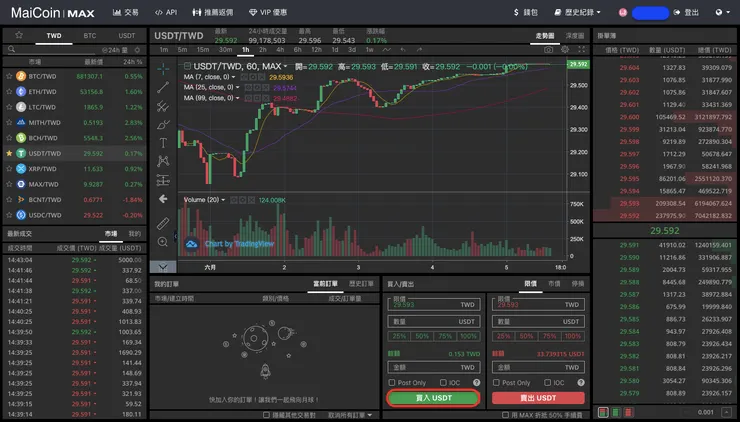Screen dimensions: 740x422
Task: Open USDT/TWD, 60, MAX legend dropdown
Action: (286, 67)
